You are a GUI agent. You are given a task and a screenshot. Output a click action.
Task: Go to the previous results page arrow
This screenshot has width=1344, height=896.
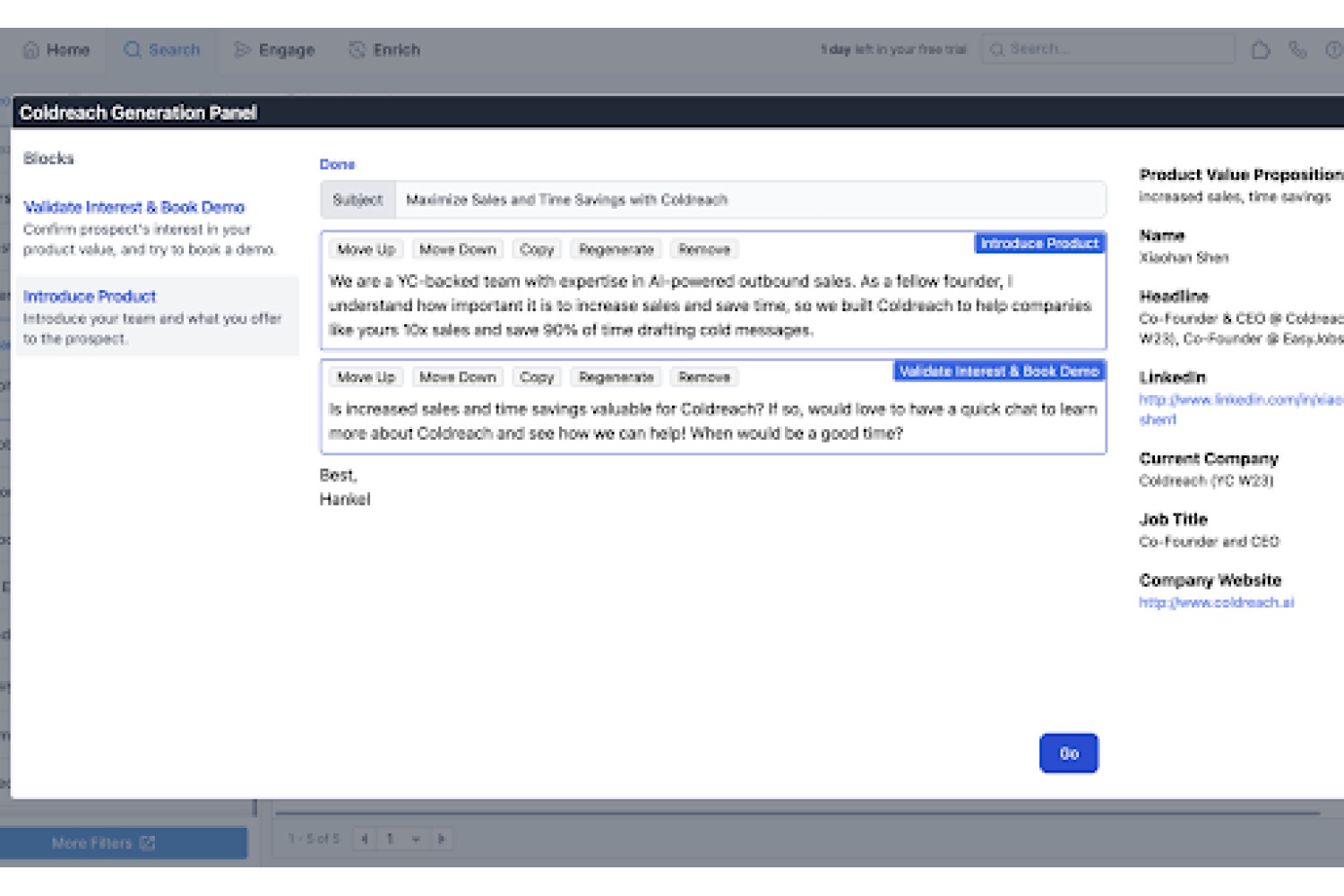(365, 839)
